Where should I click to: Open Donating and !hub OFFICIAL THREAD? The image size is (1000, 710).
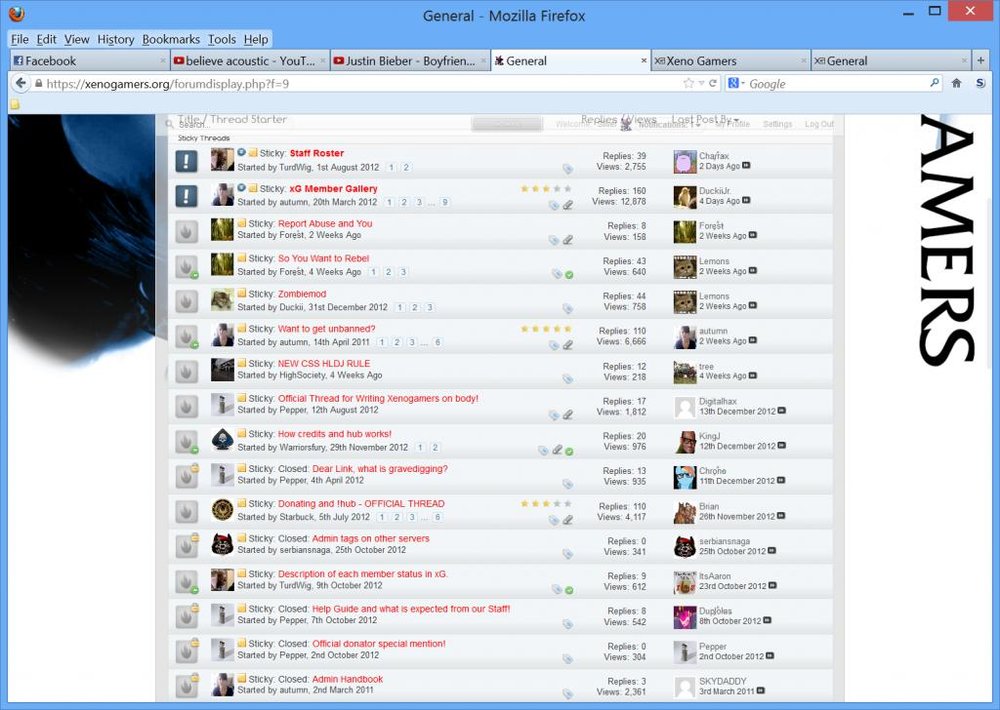361,503
